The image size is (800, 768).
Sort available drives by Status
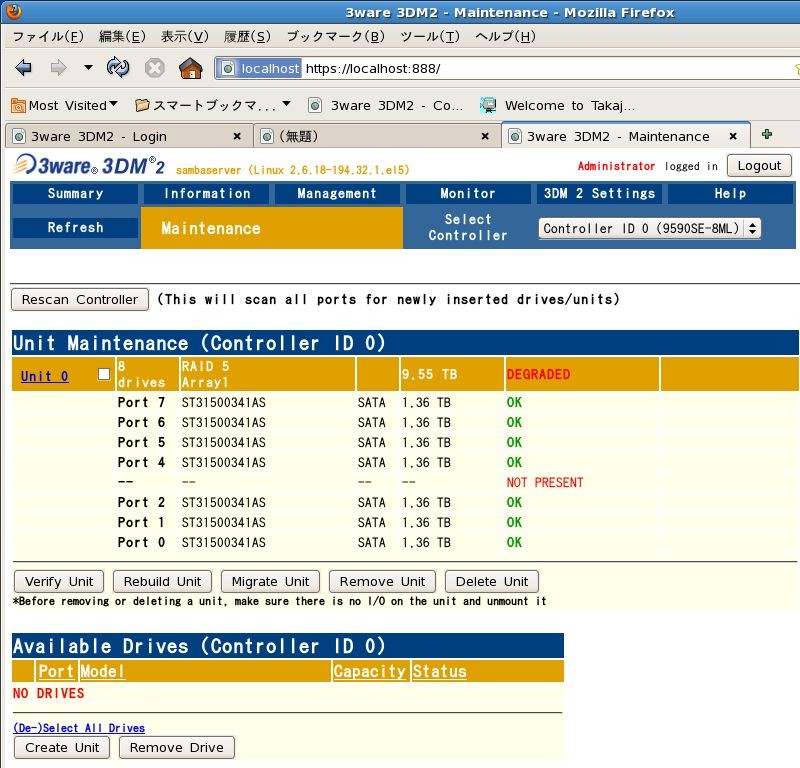click(x=439, y=672)
